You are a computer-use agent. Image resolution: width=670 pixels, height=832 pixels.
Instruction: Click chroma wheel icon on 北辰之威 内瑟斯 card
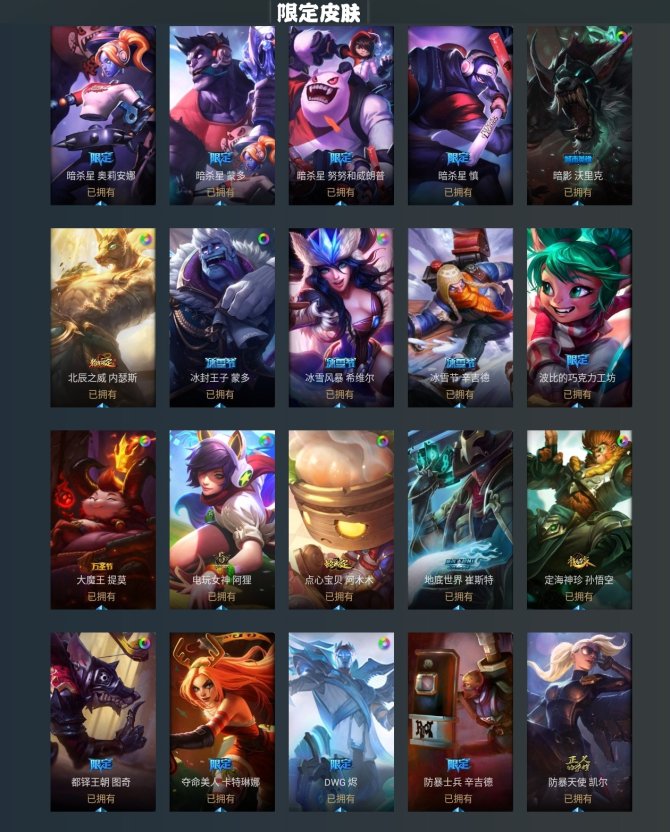[x=145, y=239]
